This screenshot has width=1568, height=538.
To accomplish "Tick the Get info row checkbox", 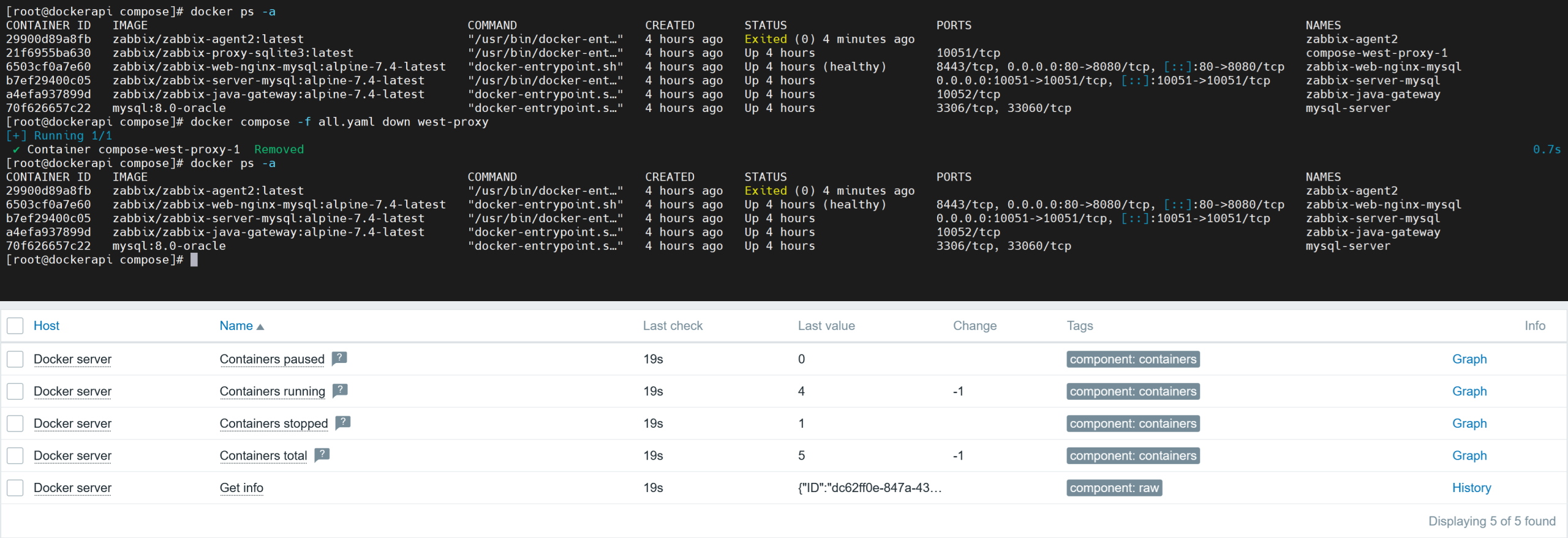I will click(x=15, y=488).
